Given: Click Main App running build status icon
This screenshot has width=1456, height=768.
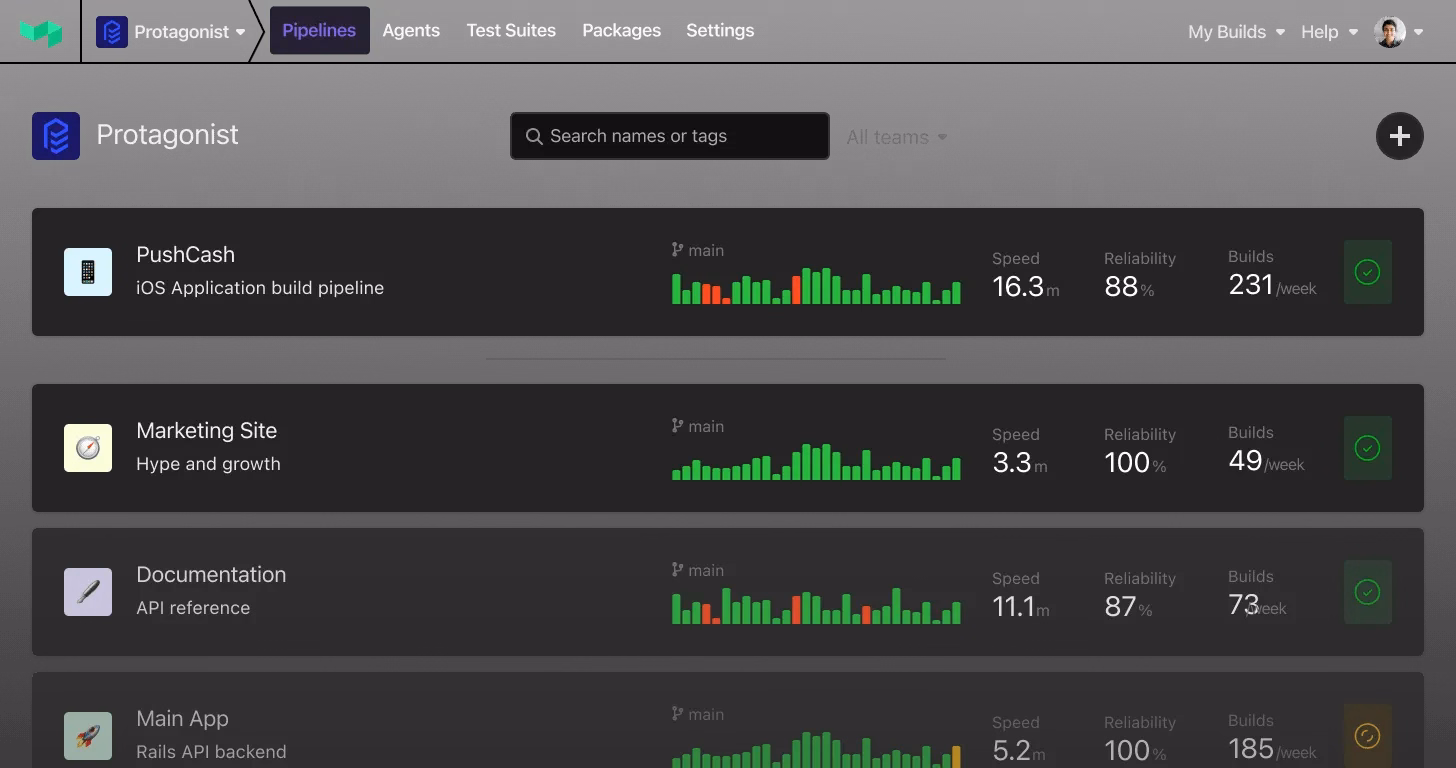Looking at the screenshot, I should point(1367,736).
